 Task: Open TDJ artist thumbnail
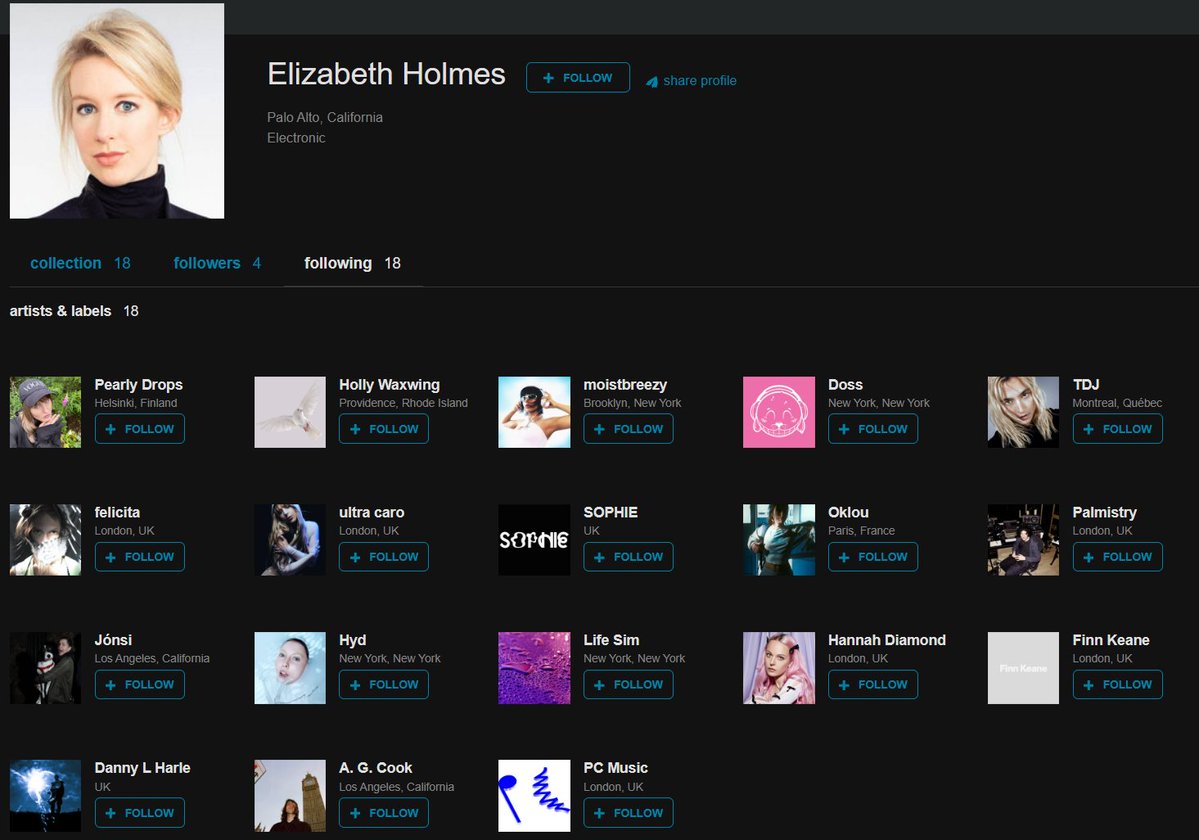(x=1023, y=412)
